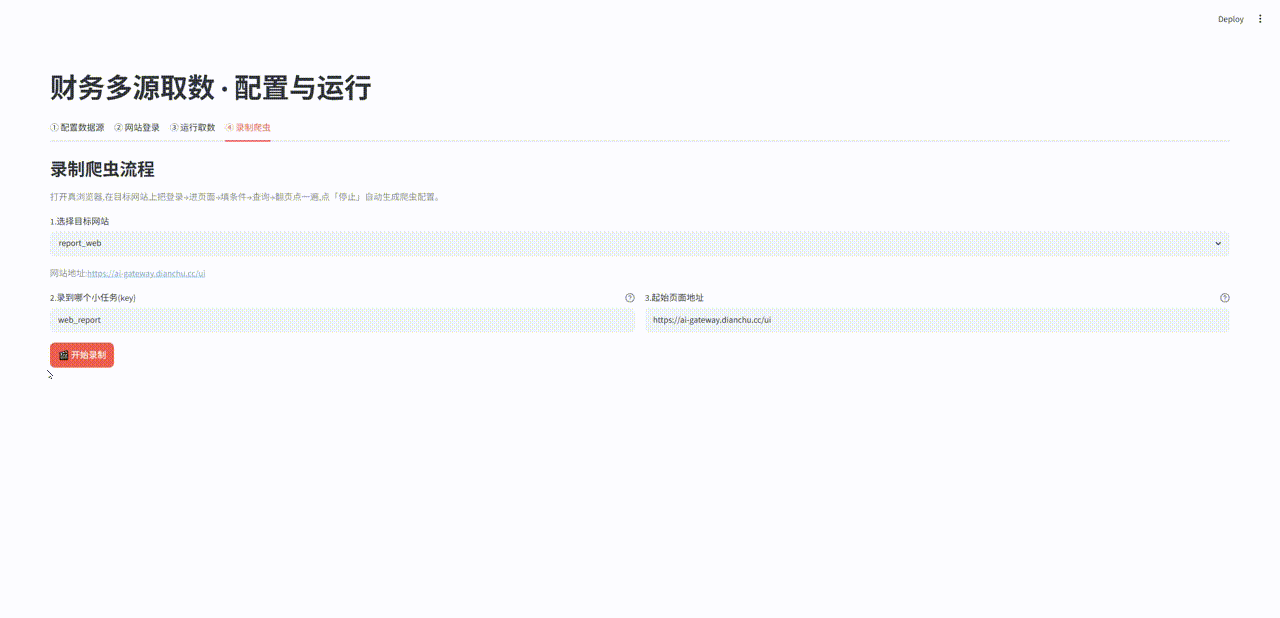Open the ai-gateway.dianchu.cc/ui website link

tap(146, 273)
